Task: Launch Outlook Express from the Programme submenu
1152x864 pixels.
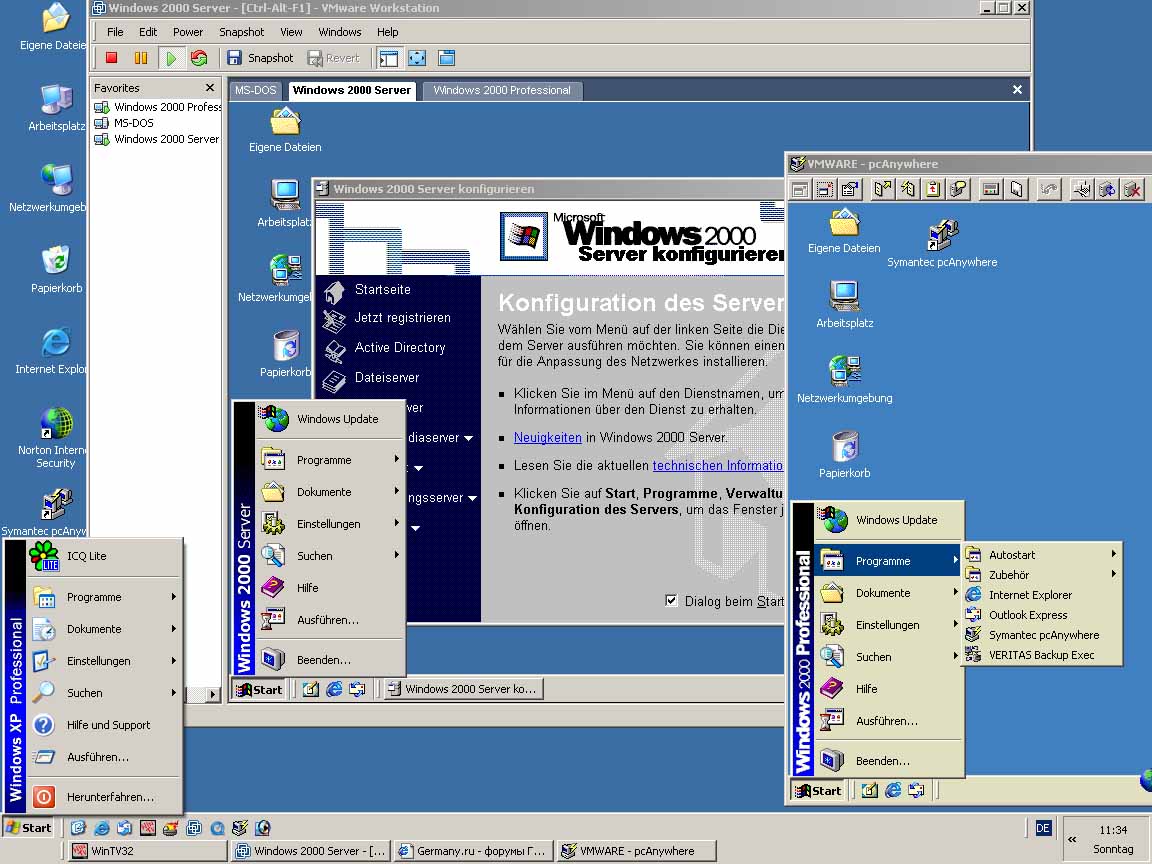Action: pos(1043,615)
